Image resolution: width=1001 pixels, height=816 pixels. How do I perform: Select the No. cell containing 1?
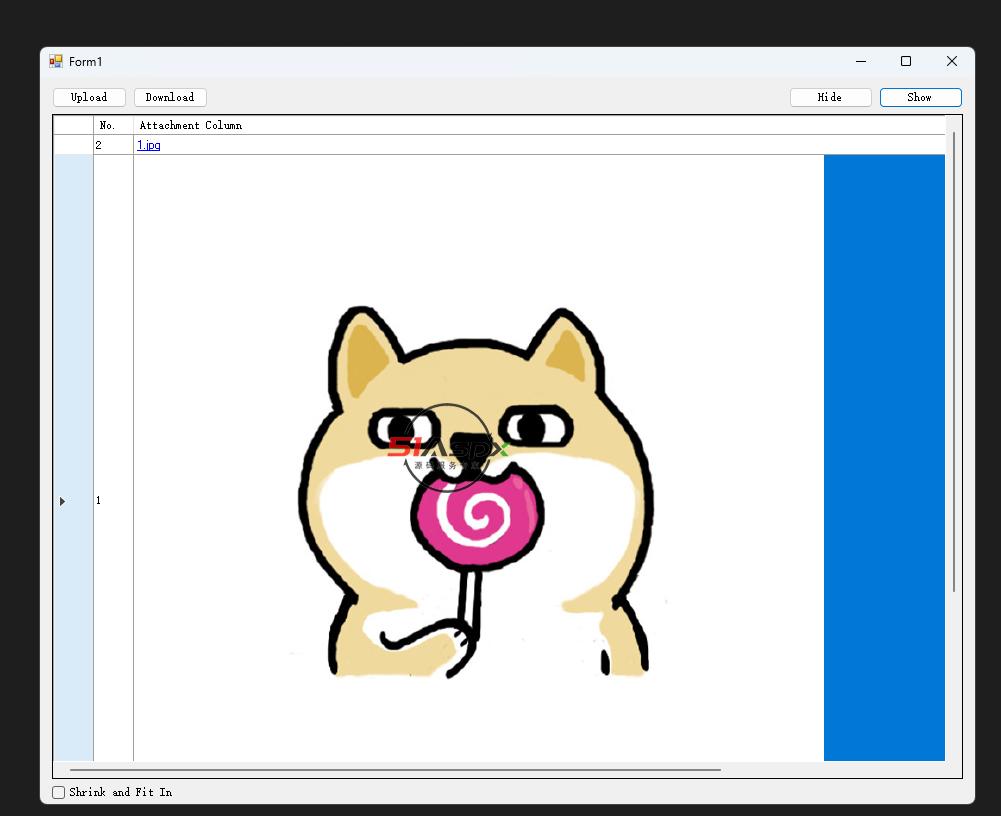(x=113, y=500)
